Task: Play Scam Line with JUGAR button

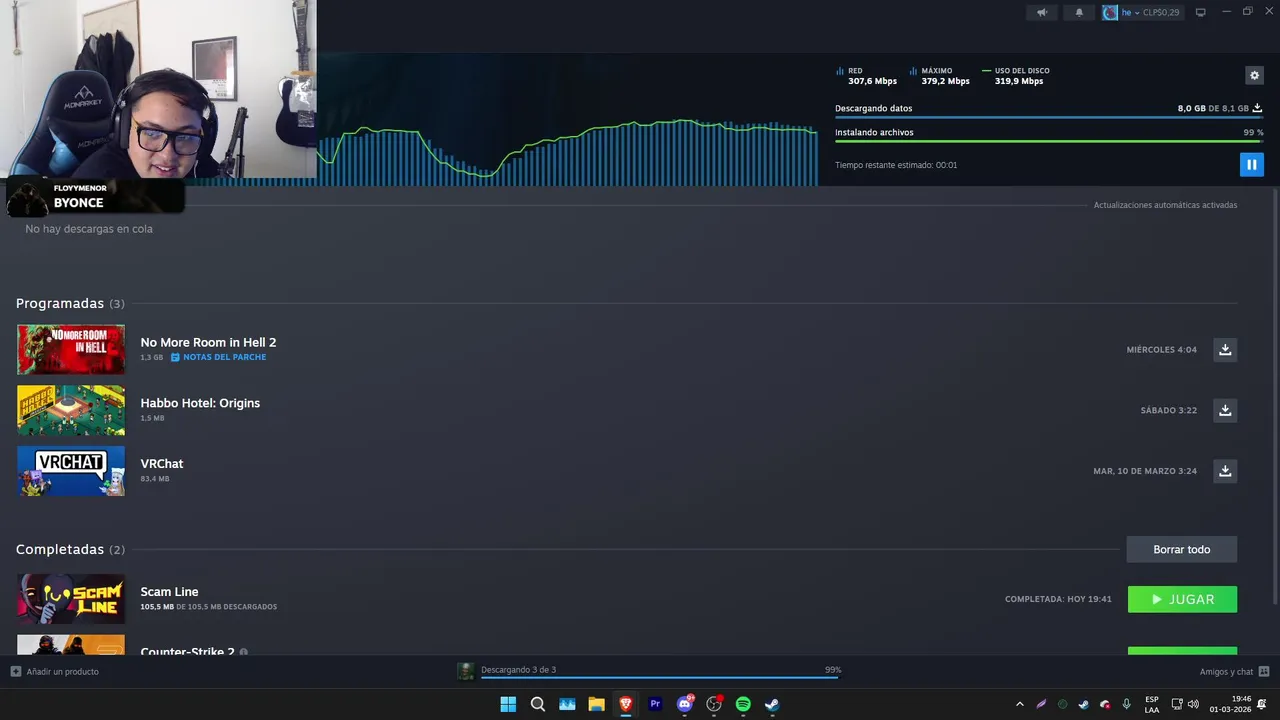Action: 1182,599
